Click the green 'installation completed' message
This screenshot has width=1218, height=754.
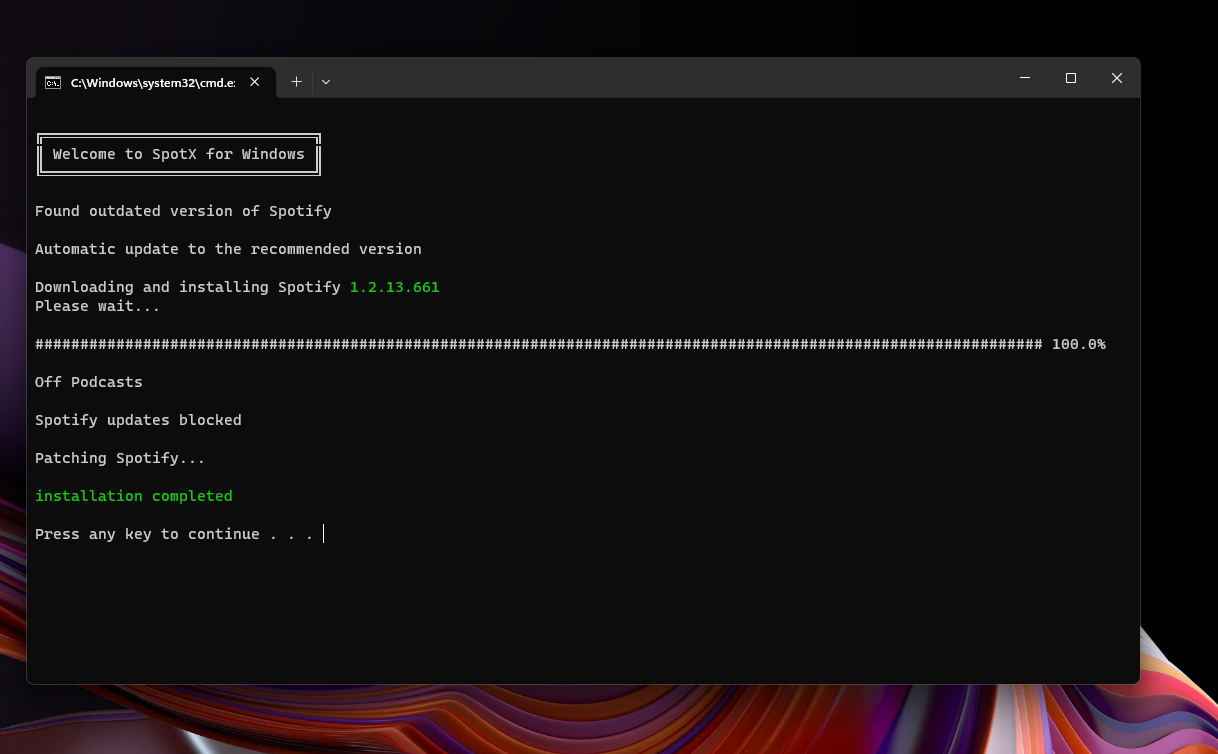click(134, 496)
